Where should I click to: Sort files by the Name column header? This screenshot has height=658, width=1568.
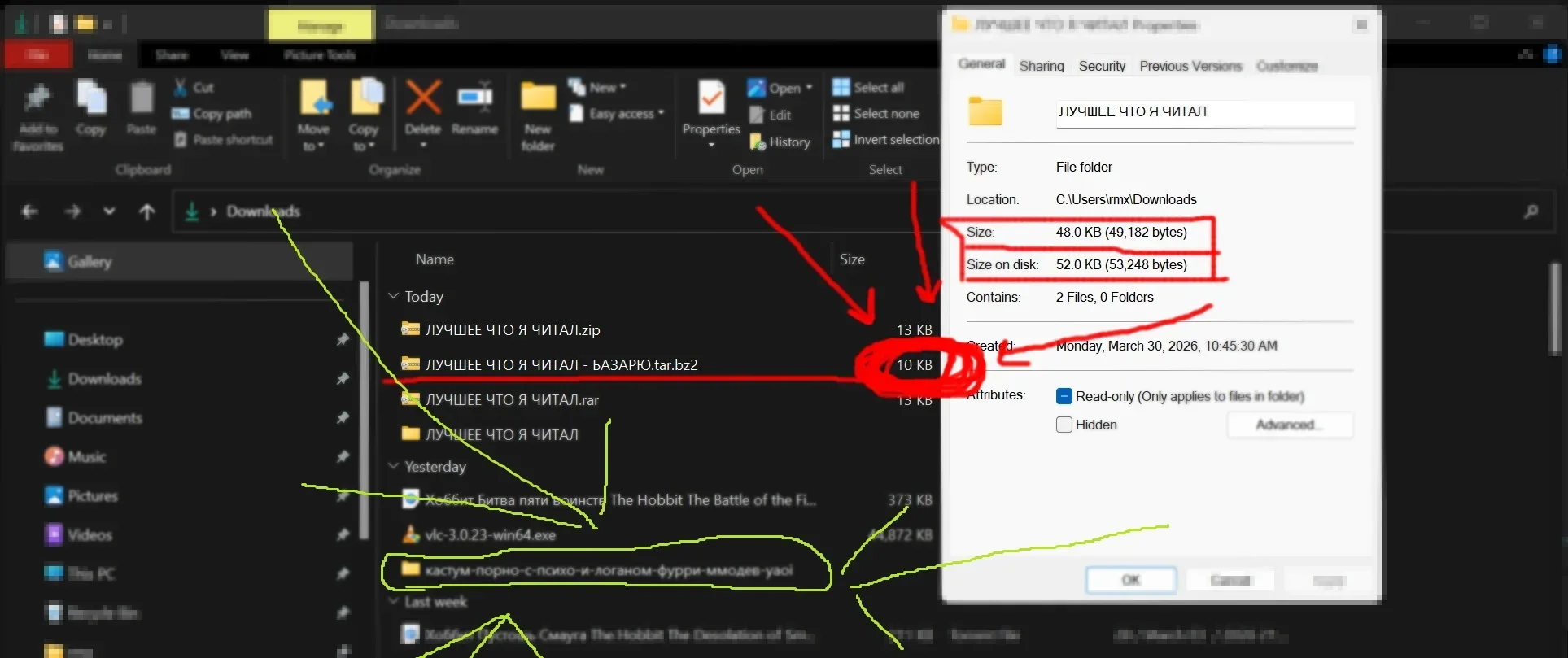(435, 259)
